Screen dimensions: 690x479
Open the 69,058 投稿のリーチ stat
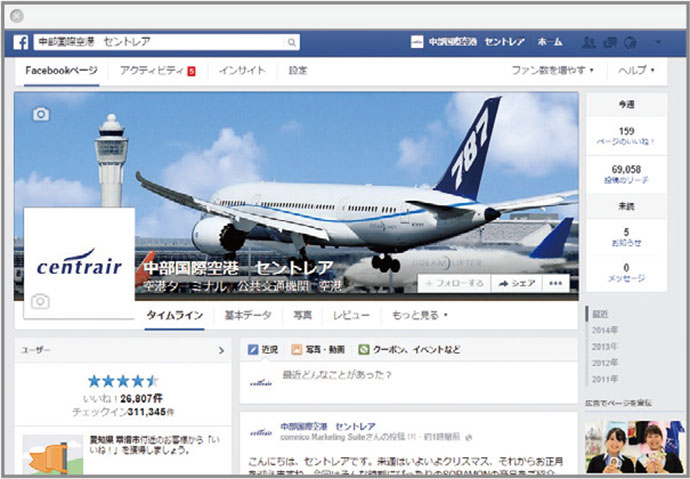pyautogui.click(x=626, y=174)
